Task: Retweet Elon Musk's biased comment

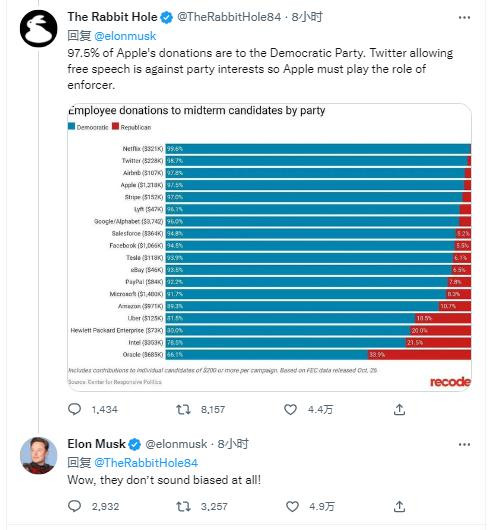Action: tap(183, 506)
